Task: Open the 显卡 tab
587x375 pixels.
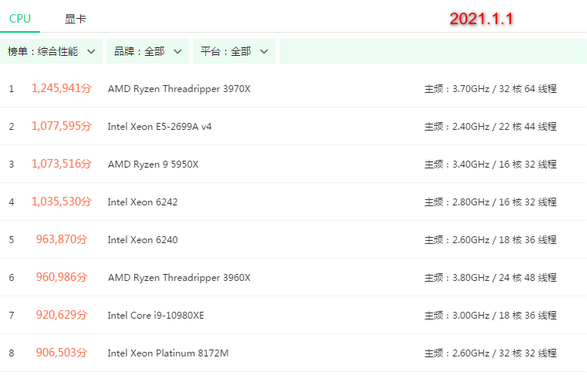Action: [75, 19]
